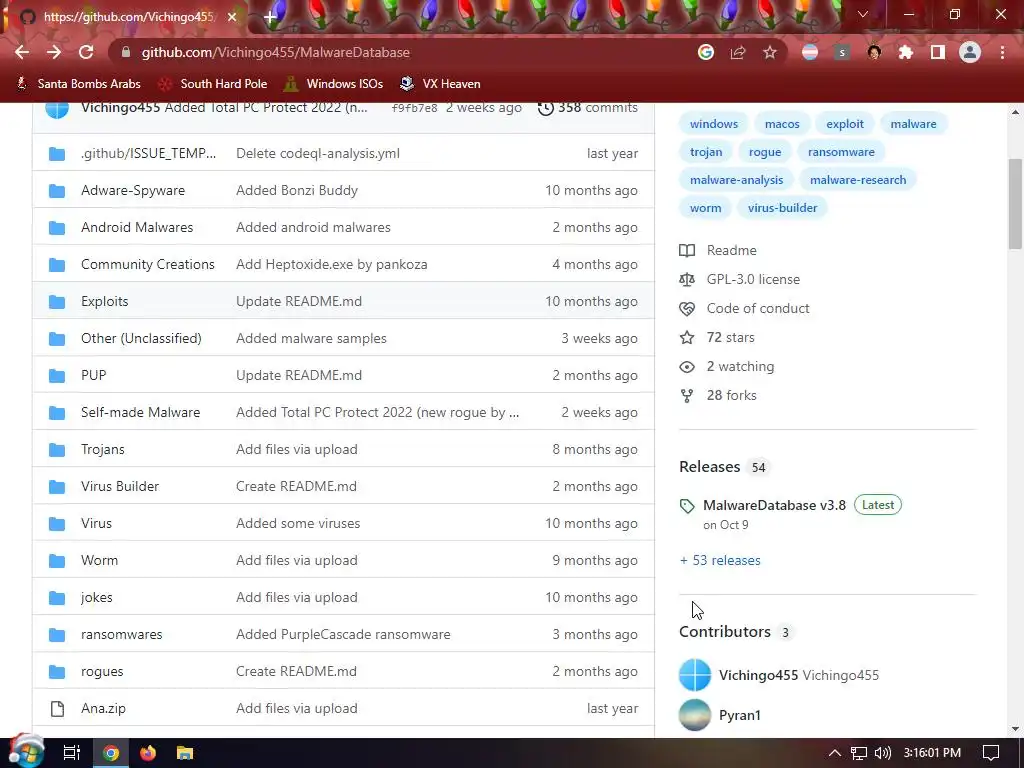Select the worm topic tag
Viewport: 1024px width, 768px height.
[705, 208]
